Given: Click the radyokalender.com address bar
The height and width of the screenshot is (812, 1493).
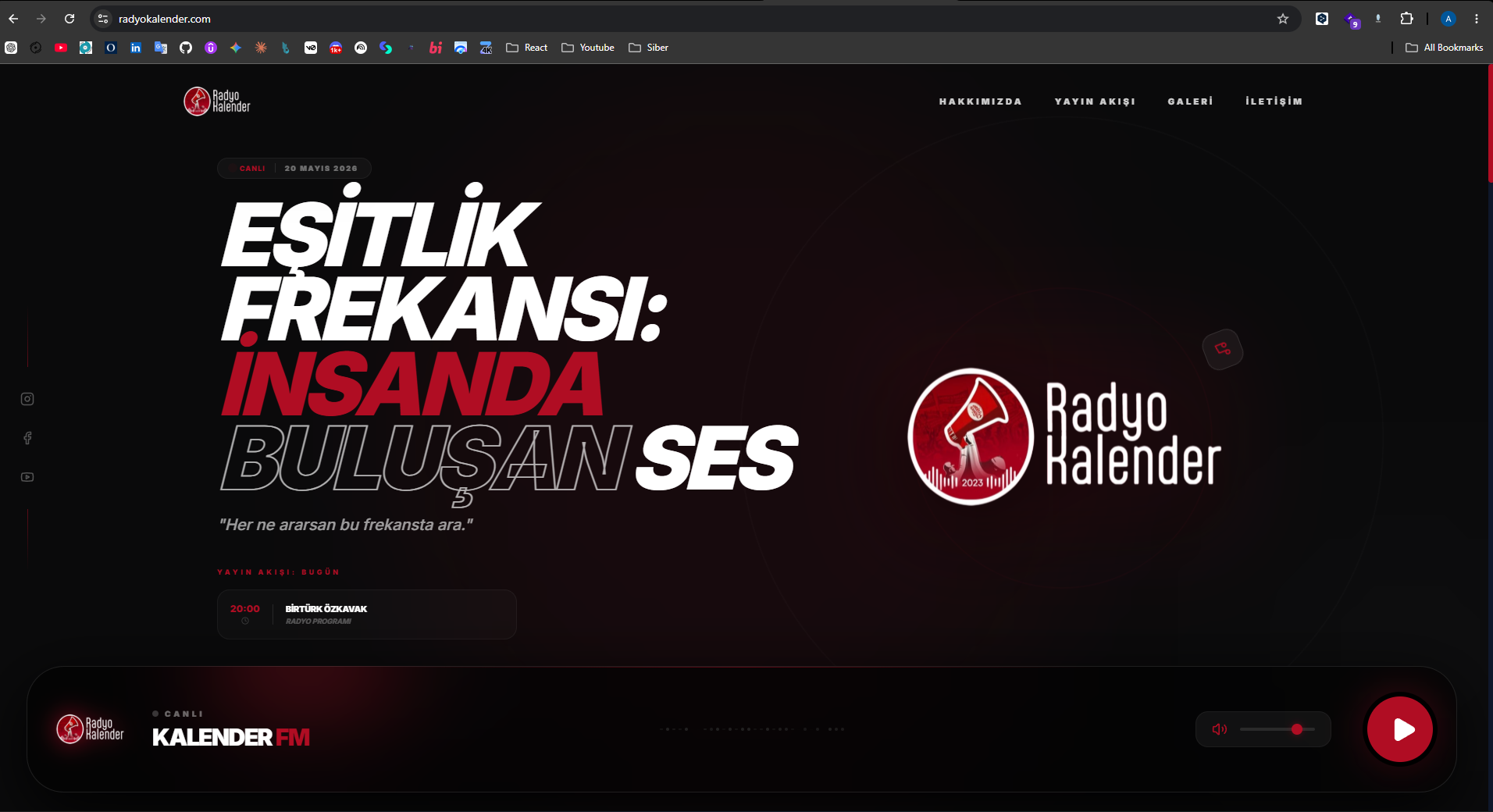Looking at the screenshot, I should pos(695,19).
